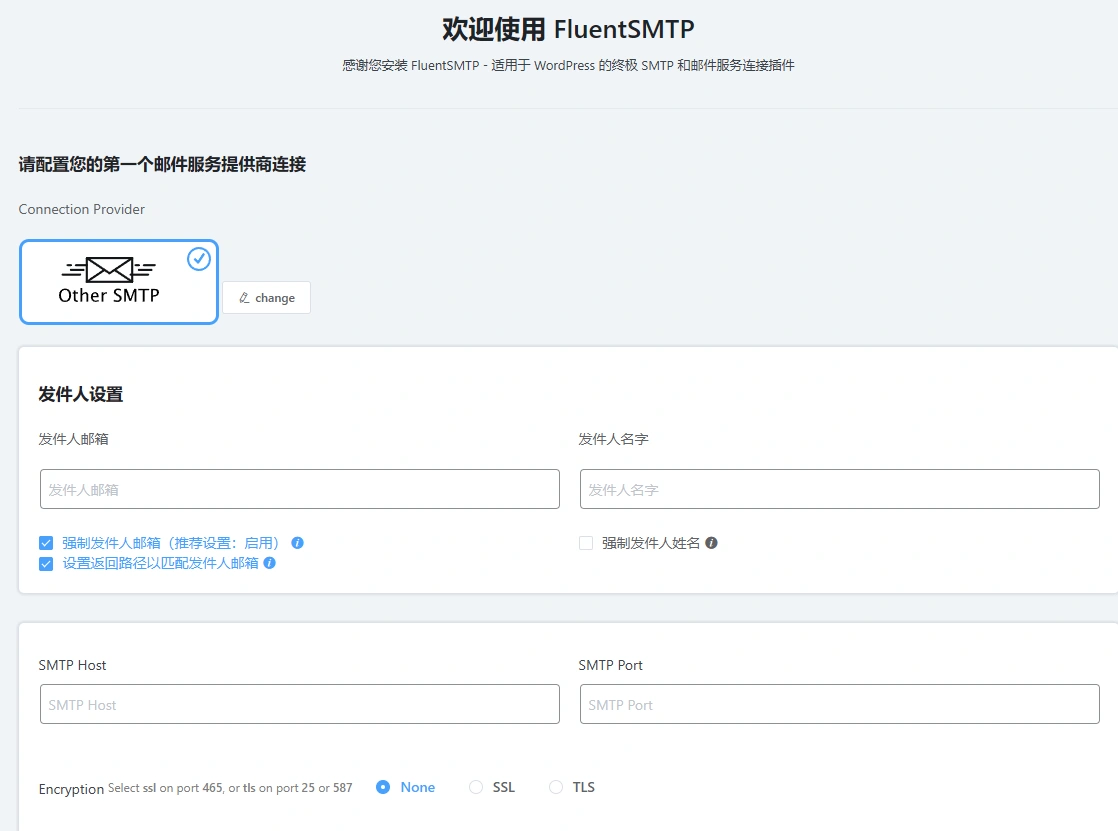This screenshot has width=1118, height=831.
Task: Click the SMTP Port input field
Action: tap(838, 704)
